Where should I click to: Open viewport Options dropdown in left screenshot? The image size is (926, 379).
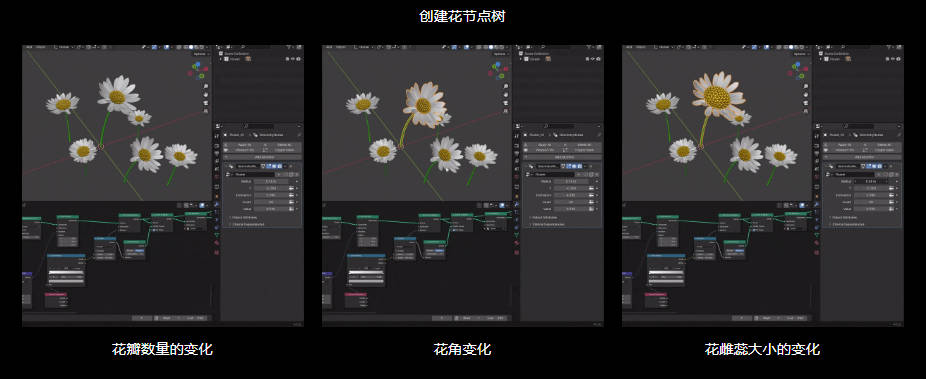point(201,54)
